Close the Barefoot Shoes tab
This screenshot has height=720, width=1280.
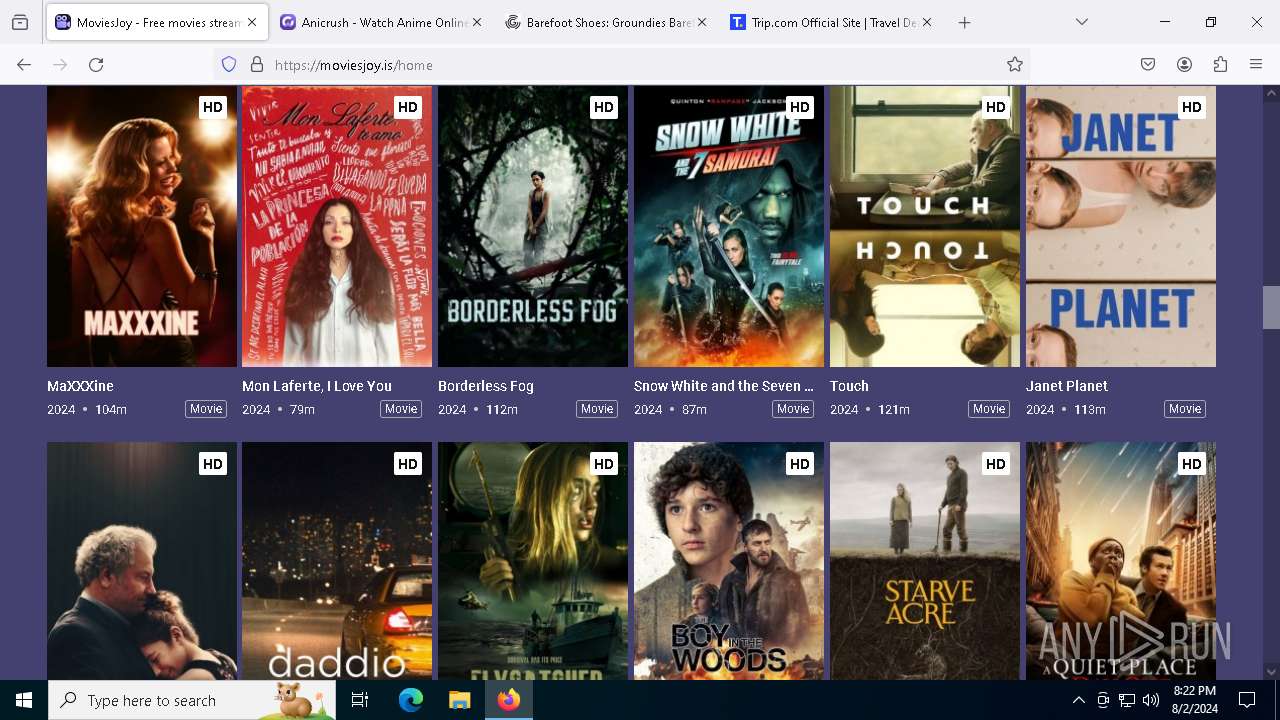click(x=702, y=22)
